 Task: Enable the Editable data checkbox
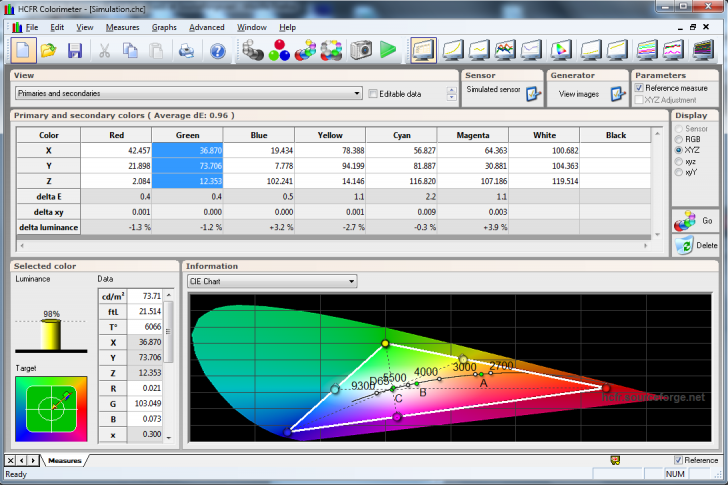tap(374, 94)
